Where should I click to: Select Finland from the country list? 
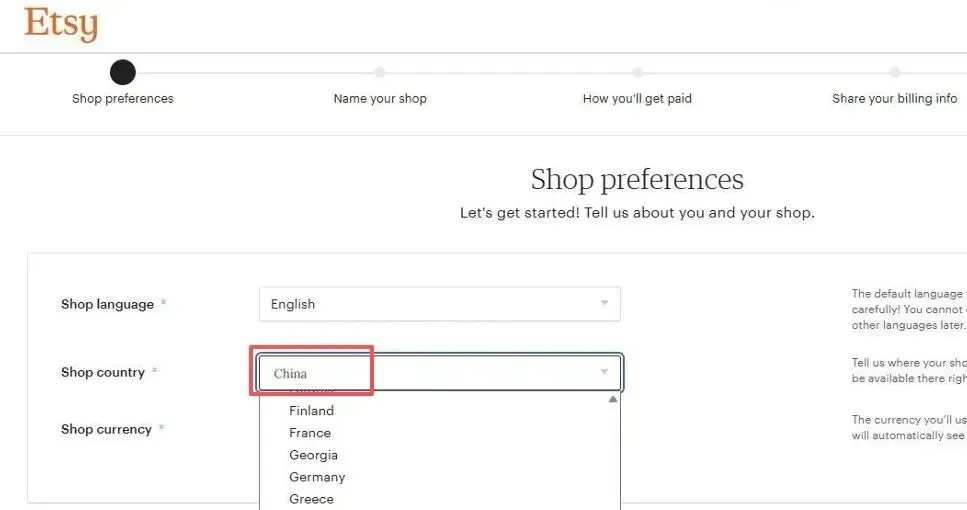coord(311,411)
